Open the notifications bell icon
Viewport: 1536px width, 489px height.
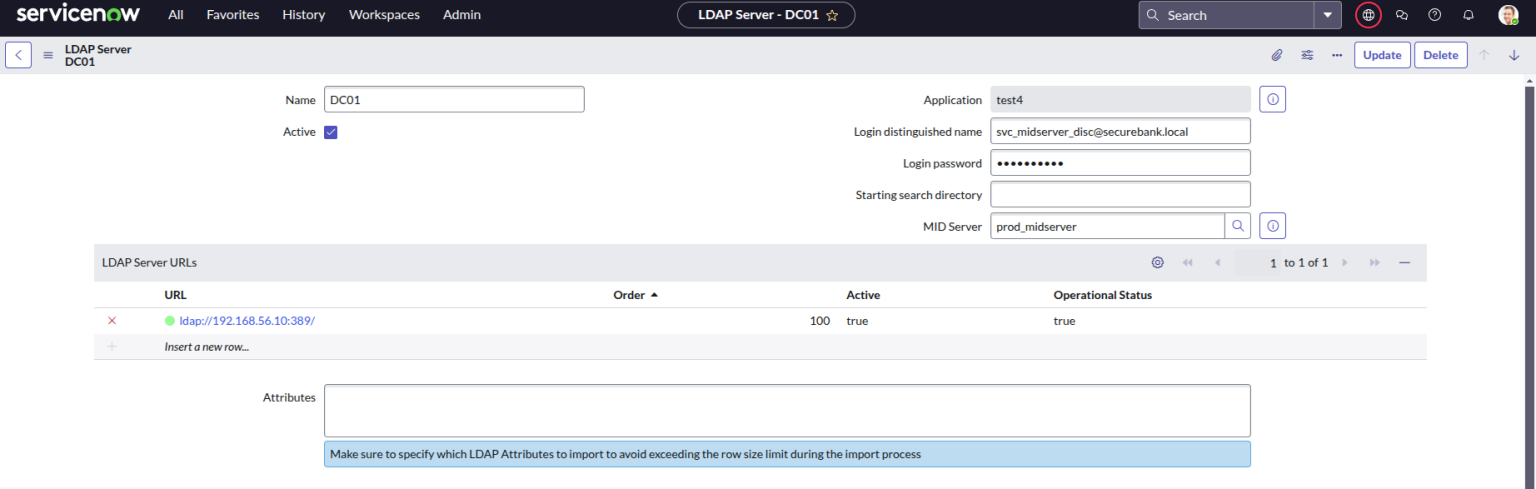click(x=1468, y=15)
